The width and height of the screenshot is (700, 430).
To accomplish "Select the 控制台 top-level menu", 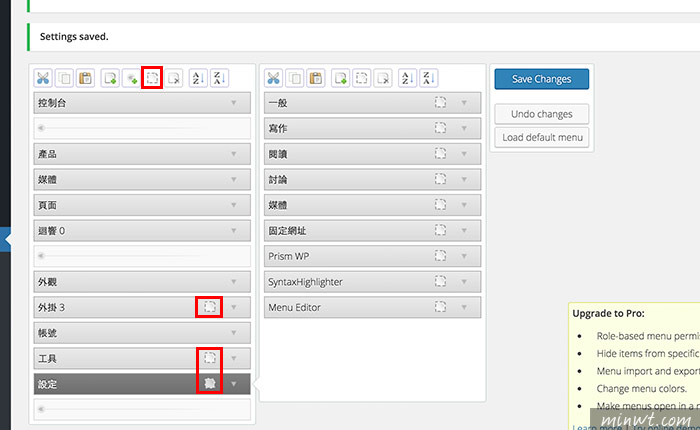I will [142, 103].
